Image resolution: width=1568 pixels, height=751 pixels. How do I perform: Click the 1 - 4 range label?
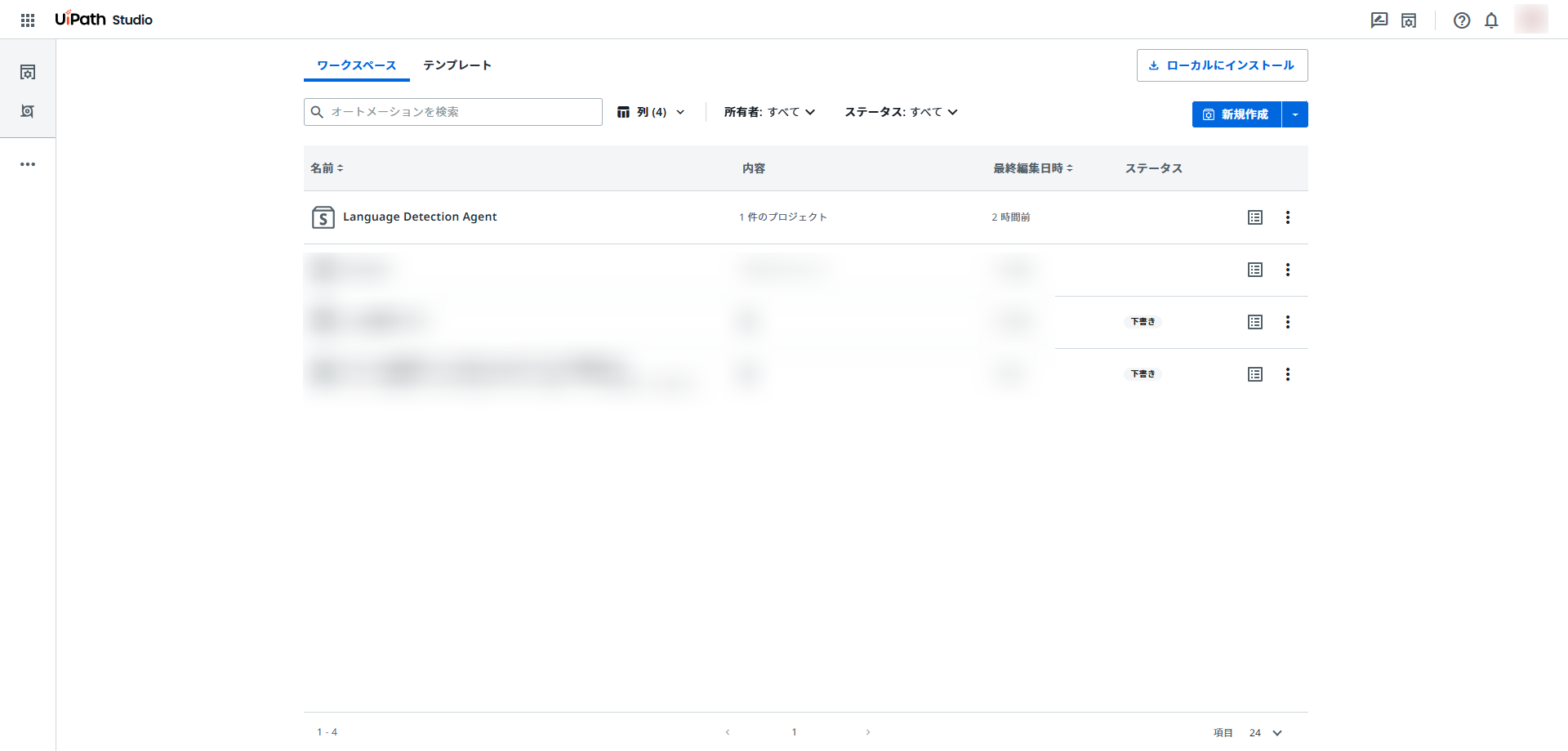pyautogui.click(x=327, y=732)
